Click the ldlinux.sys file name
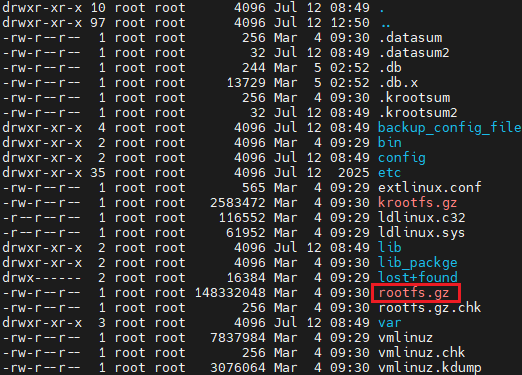This screenshot has height=375, width=522. pos(422,233)
